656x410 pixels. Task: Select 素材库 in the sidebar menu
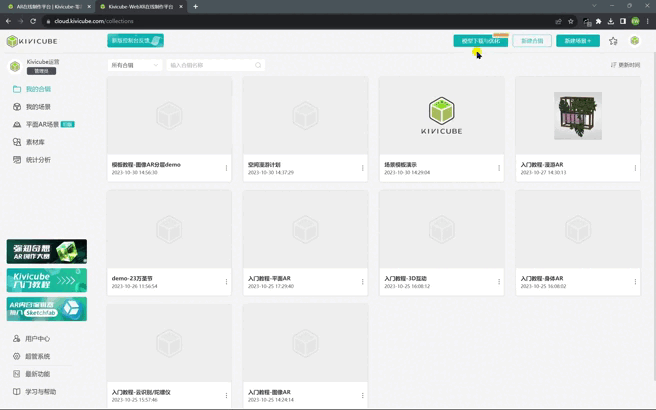pos(35,142)
